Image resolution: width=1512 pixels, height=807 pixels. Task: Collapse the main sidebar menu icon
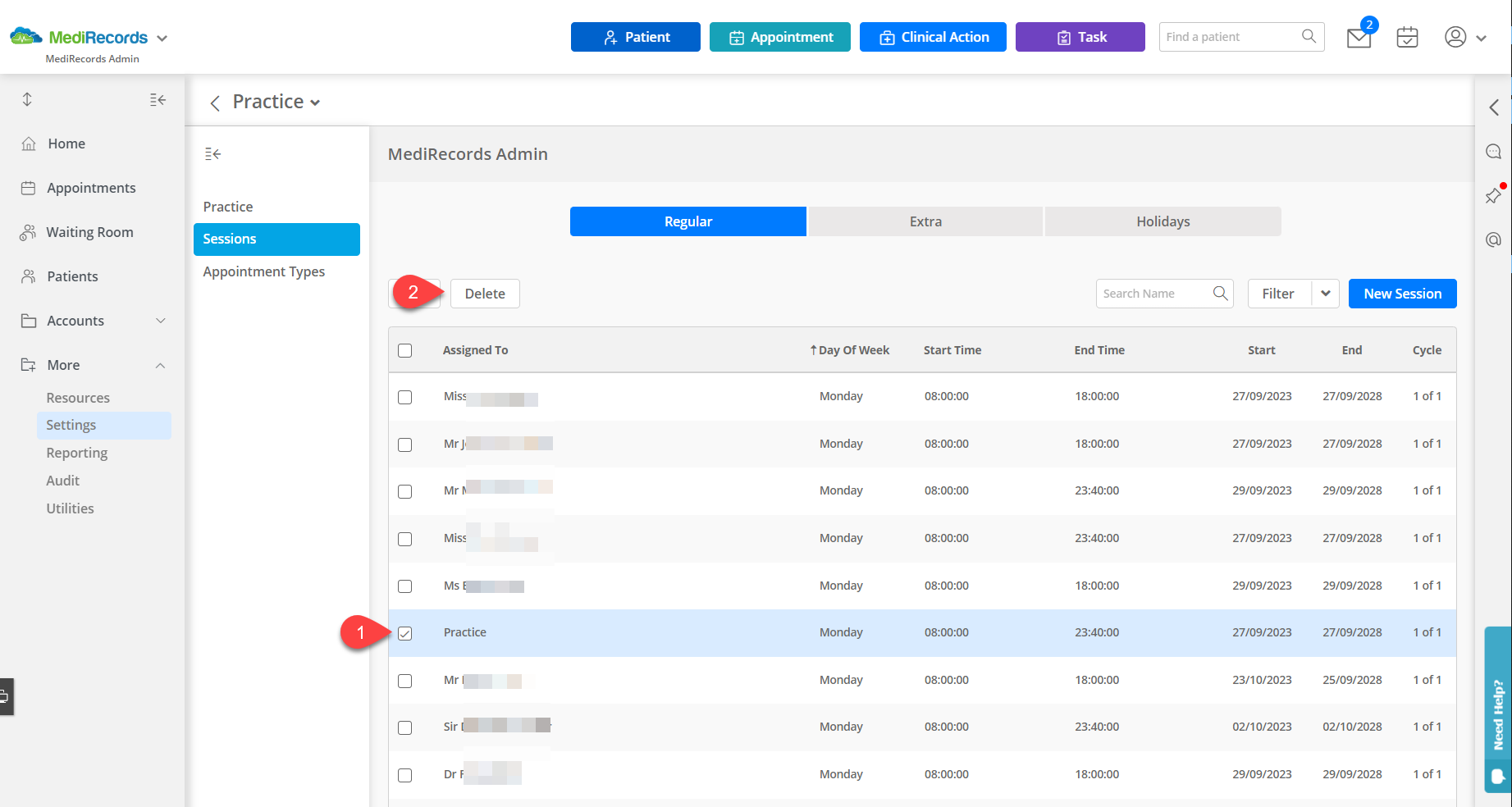click(x=158, y=99)
